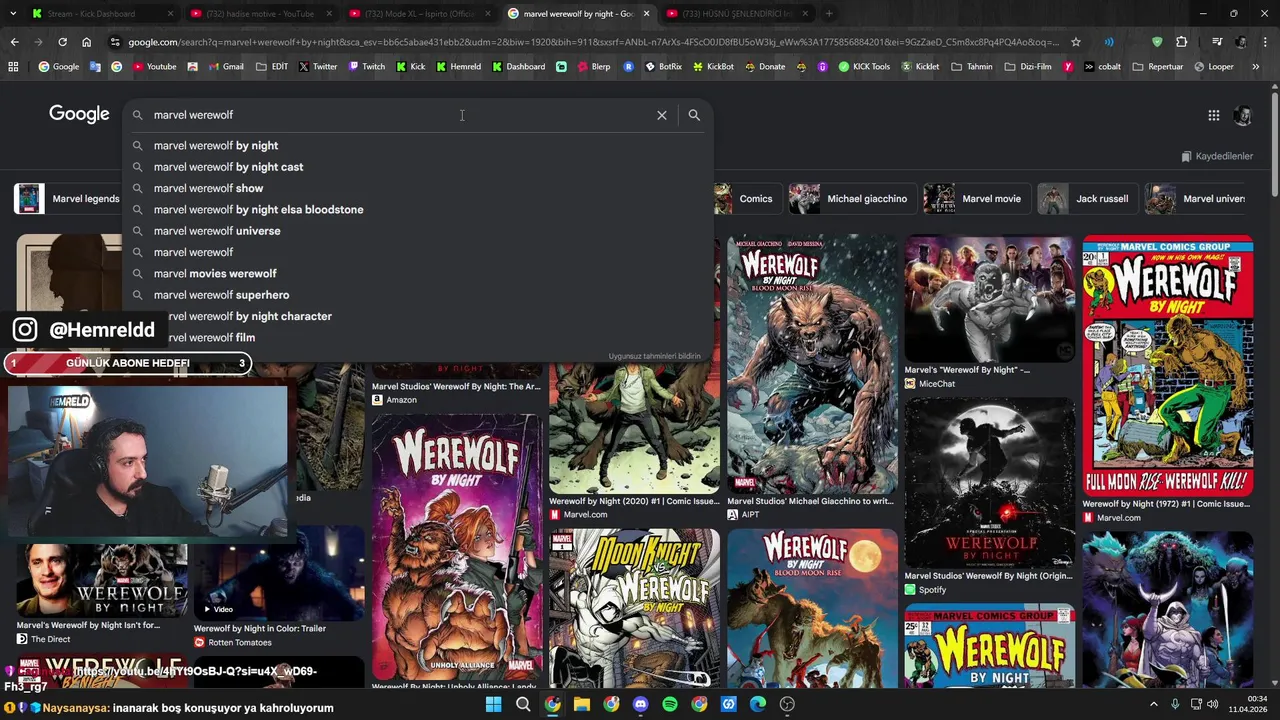Viewport: 1280px width, 720px height.
Task: Open Spotify from the taskbar
Action: [x=670, y=704]
